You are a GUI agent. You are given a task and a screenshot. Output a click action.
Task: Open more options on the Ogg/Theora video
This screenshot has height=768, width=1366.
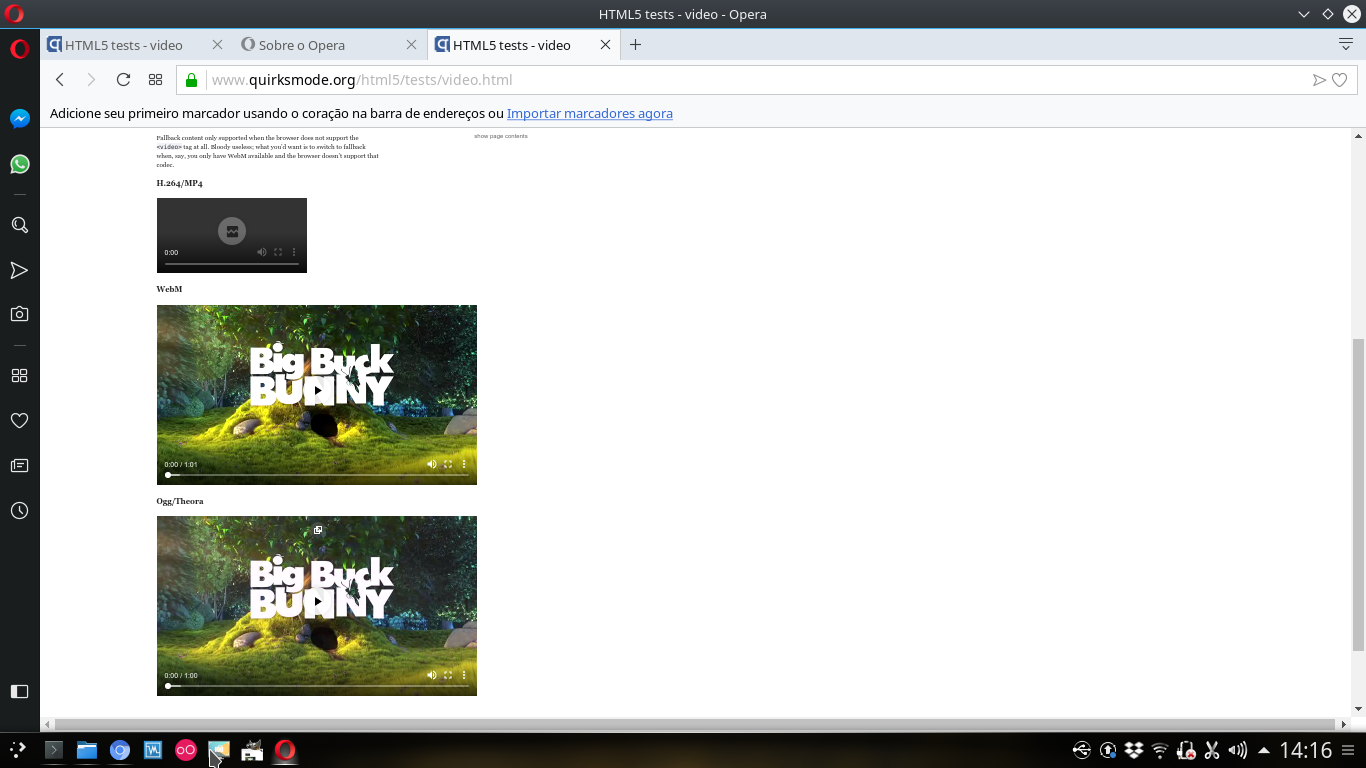464,675
